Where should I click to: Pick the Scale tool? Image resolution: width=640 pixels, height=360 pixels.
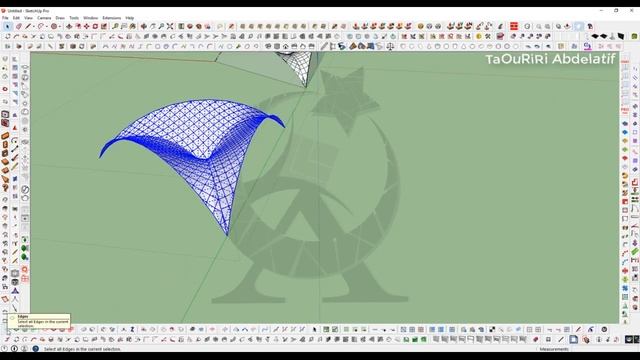pyautogui.click(x=104, y=27)
